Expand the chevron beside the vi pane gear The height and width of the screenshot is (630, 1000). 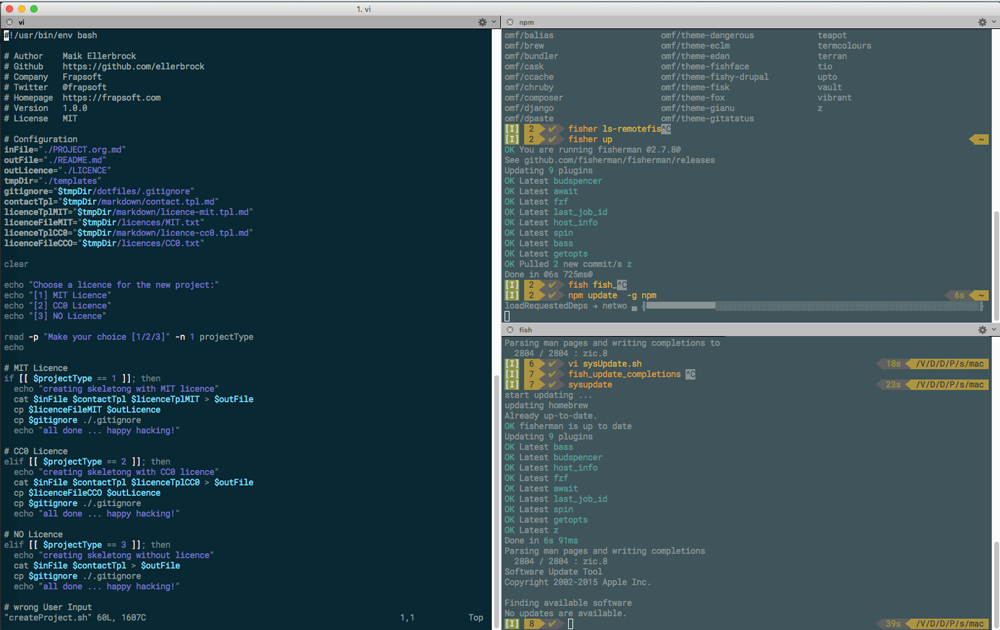494,22
